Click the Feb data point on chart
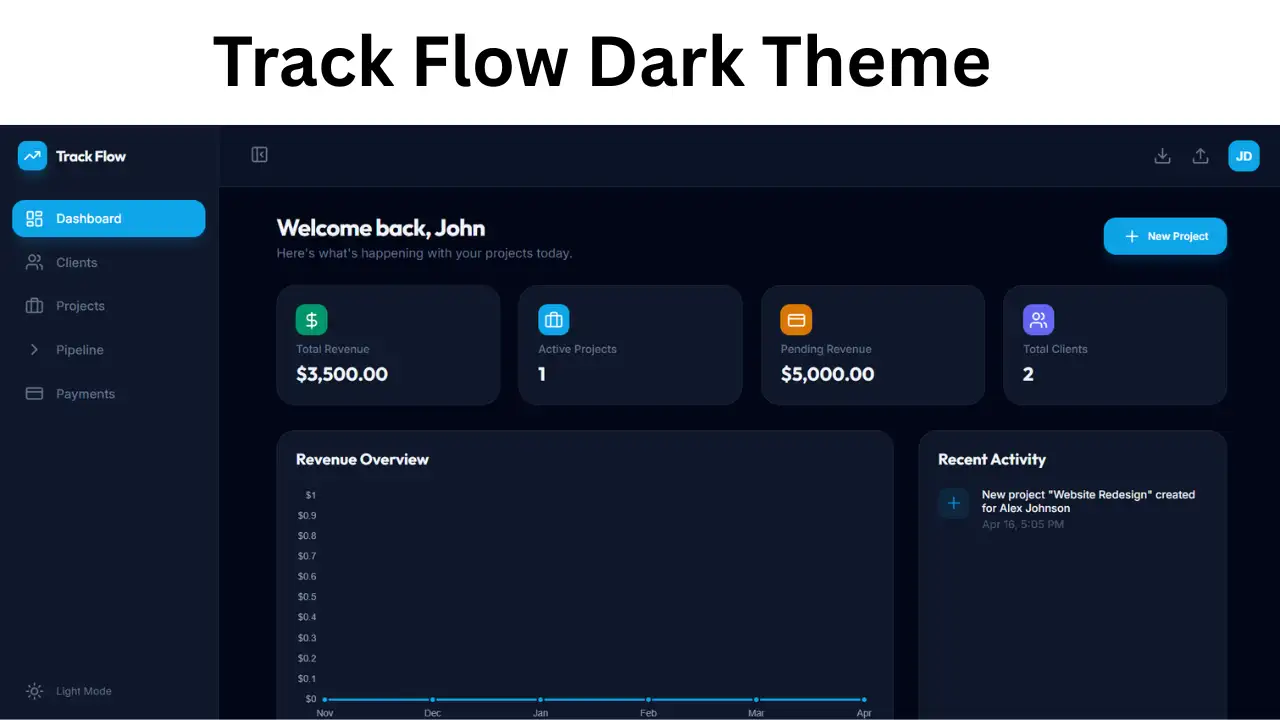 pyautogui.click(x=648, y=699)
